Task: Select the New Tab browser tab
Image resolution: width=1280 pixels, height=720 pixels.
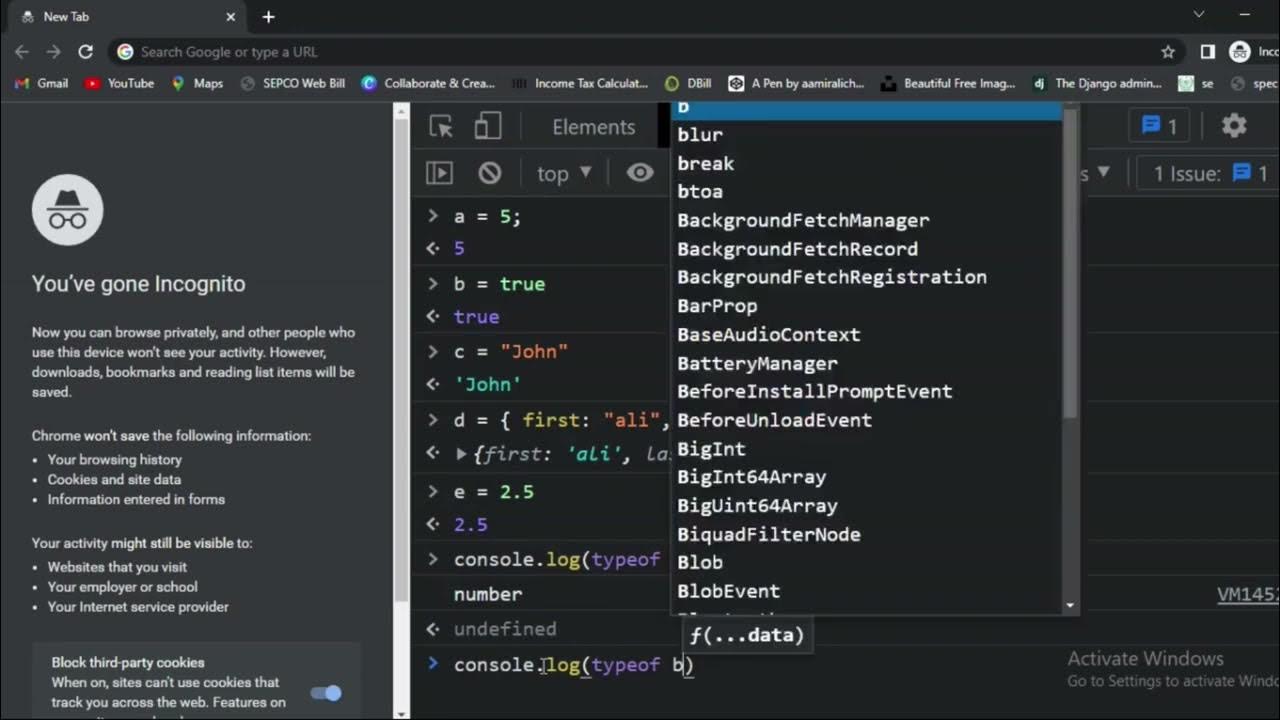Action: [x=125, y=17]
